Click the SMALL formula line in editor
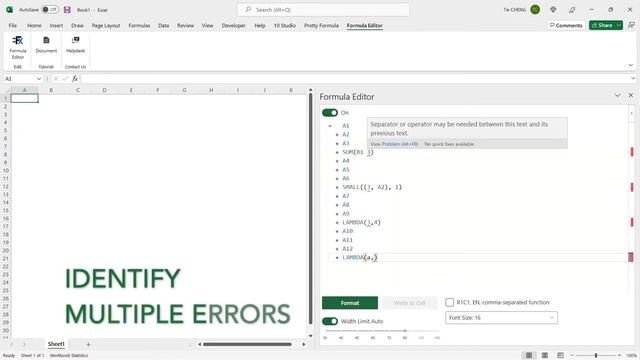Image resolution: width=640 pixels, height=360 pixels. [372, 187]
